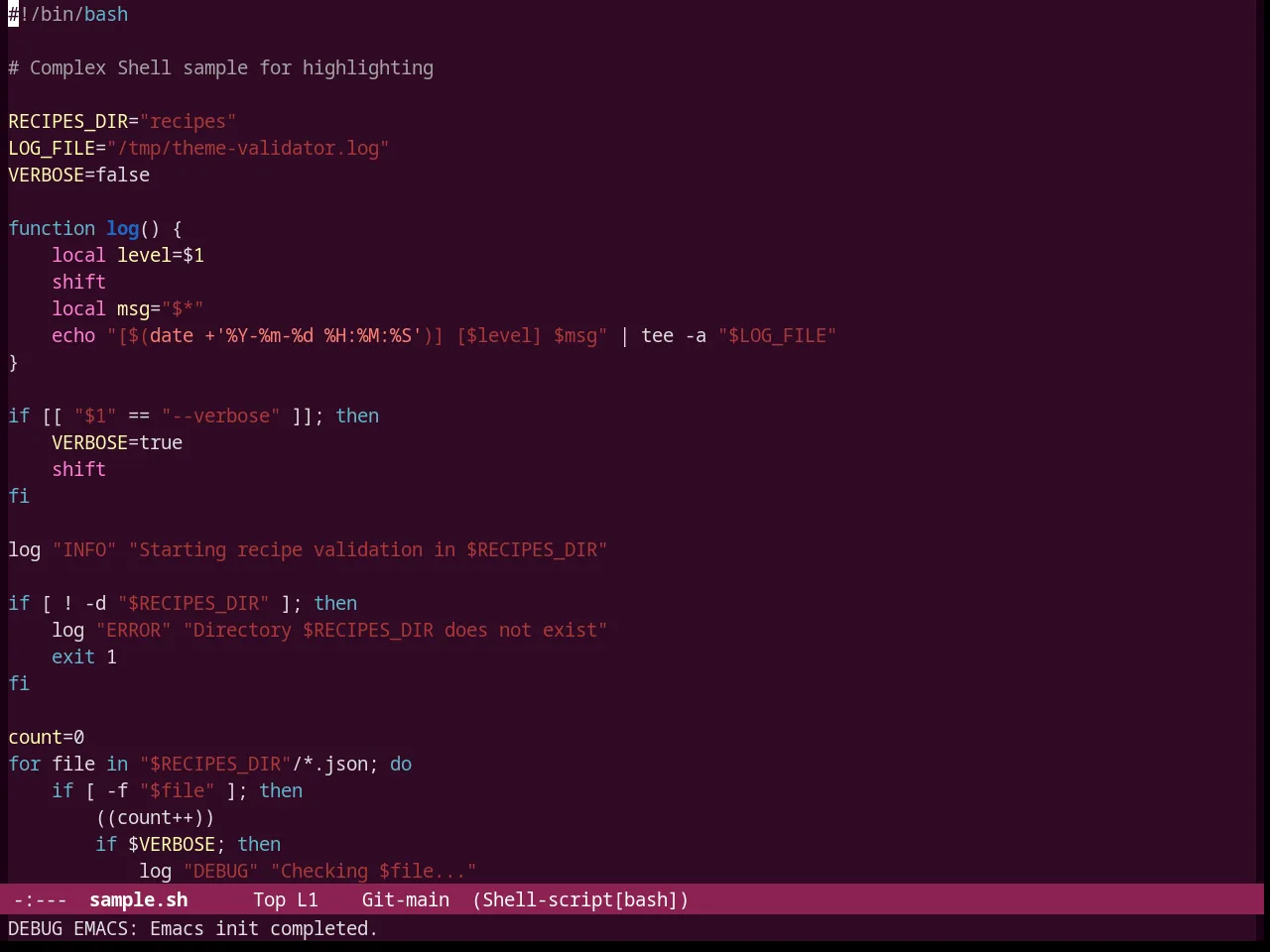1270x952 pixels.
Task: Click the "--verbose" string in the if condition
Action: click(220, 416)
